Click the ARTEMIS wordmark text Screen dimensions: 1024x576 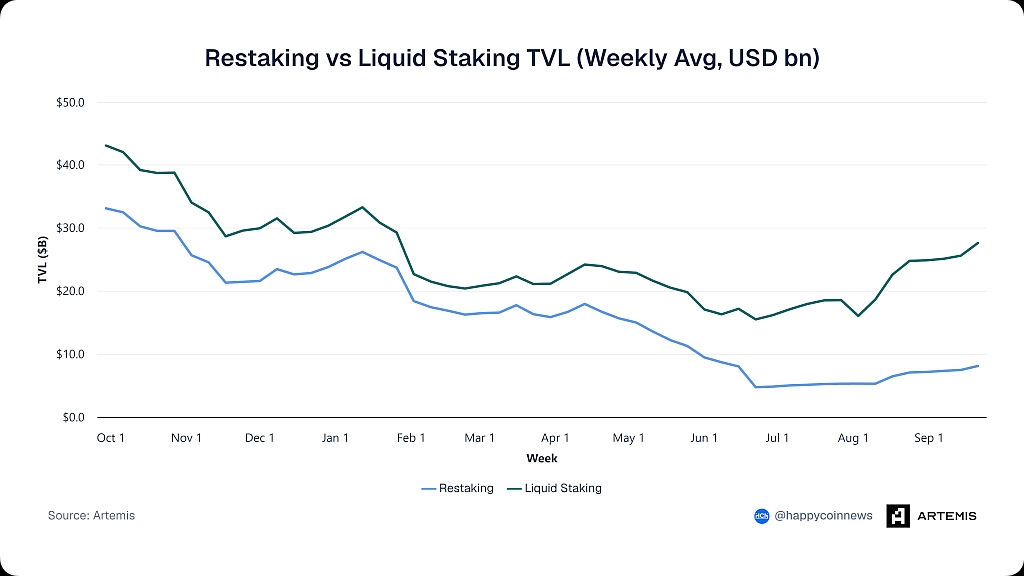[x=946, y=516]
